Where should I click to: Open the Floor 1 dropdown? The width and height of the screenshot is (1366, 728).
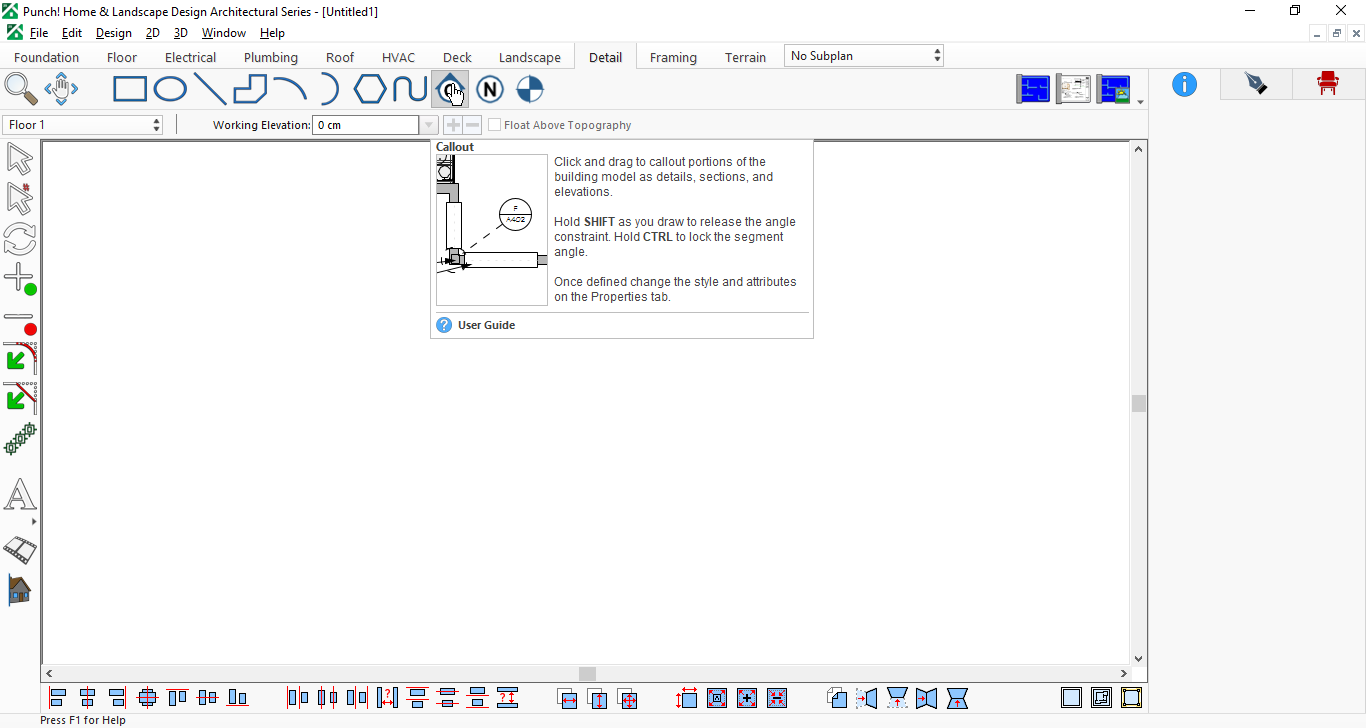pyautogui.click(x=83, y=125)
